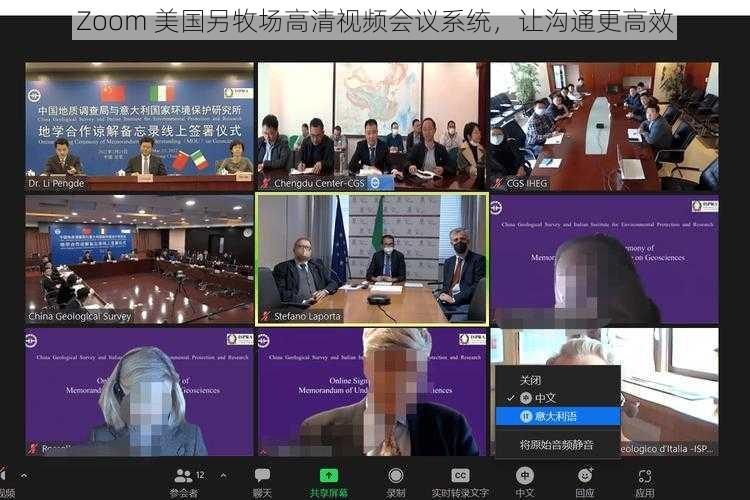Select CGS IHEG video tile

pyautogui.click(x=604, y=127)
